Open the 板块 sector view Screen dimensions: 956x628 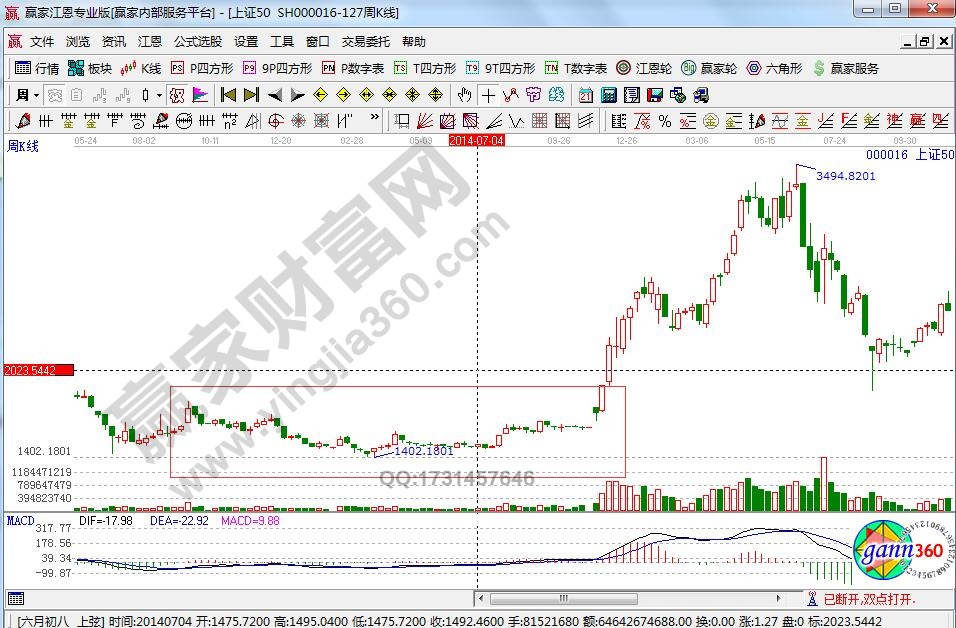(x=90, y=68)
